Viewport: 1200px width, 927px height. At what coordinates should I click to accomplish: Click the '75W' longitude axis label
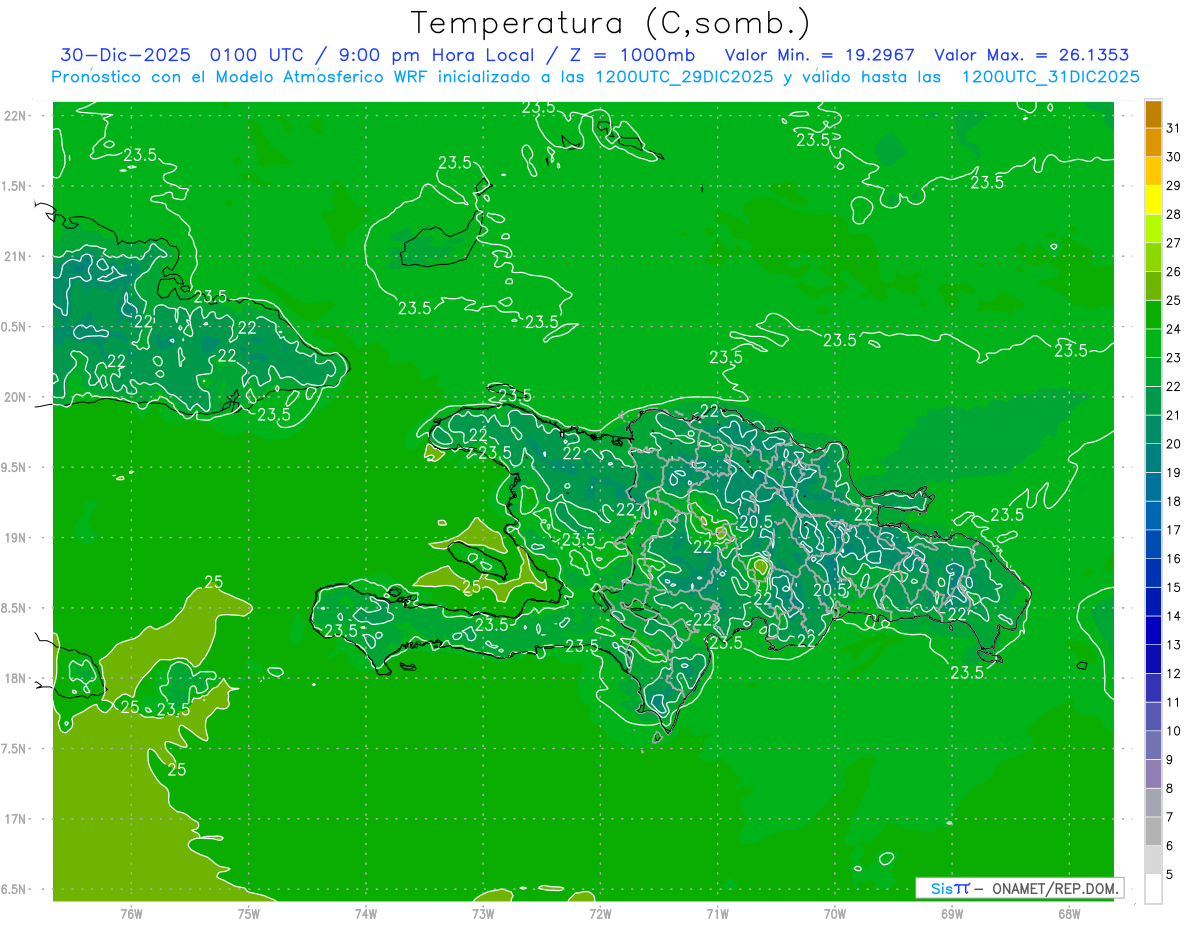pyautogui.click(x=249, y=914)
